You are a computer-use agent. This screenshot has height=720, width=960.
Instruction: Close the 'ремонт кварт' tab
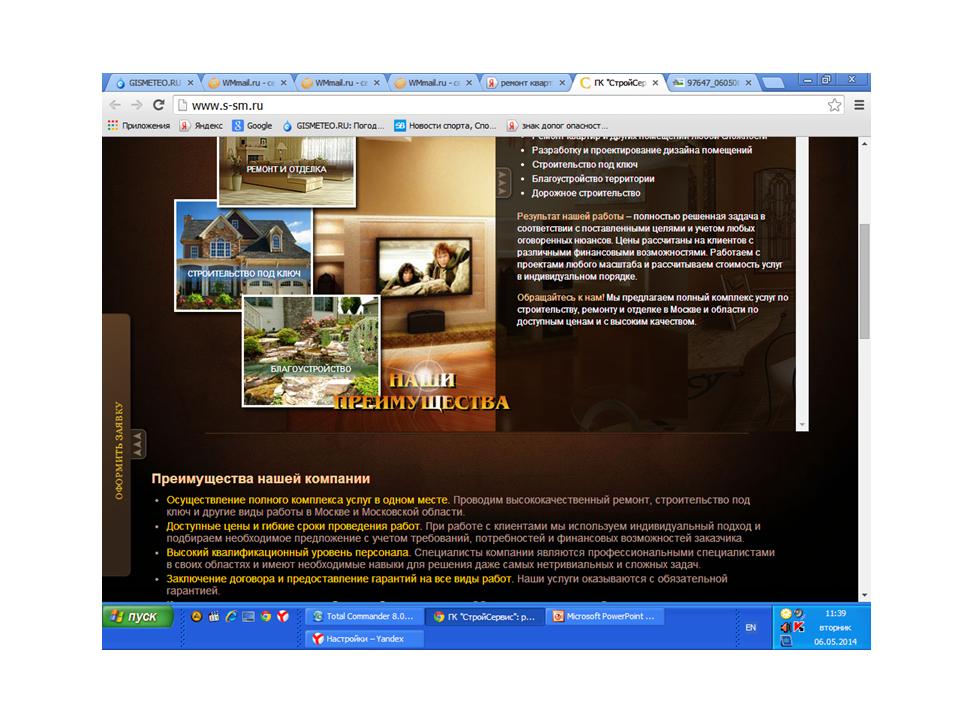pos(562,83)
